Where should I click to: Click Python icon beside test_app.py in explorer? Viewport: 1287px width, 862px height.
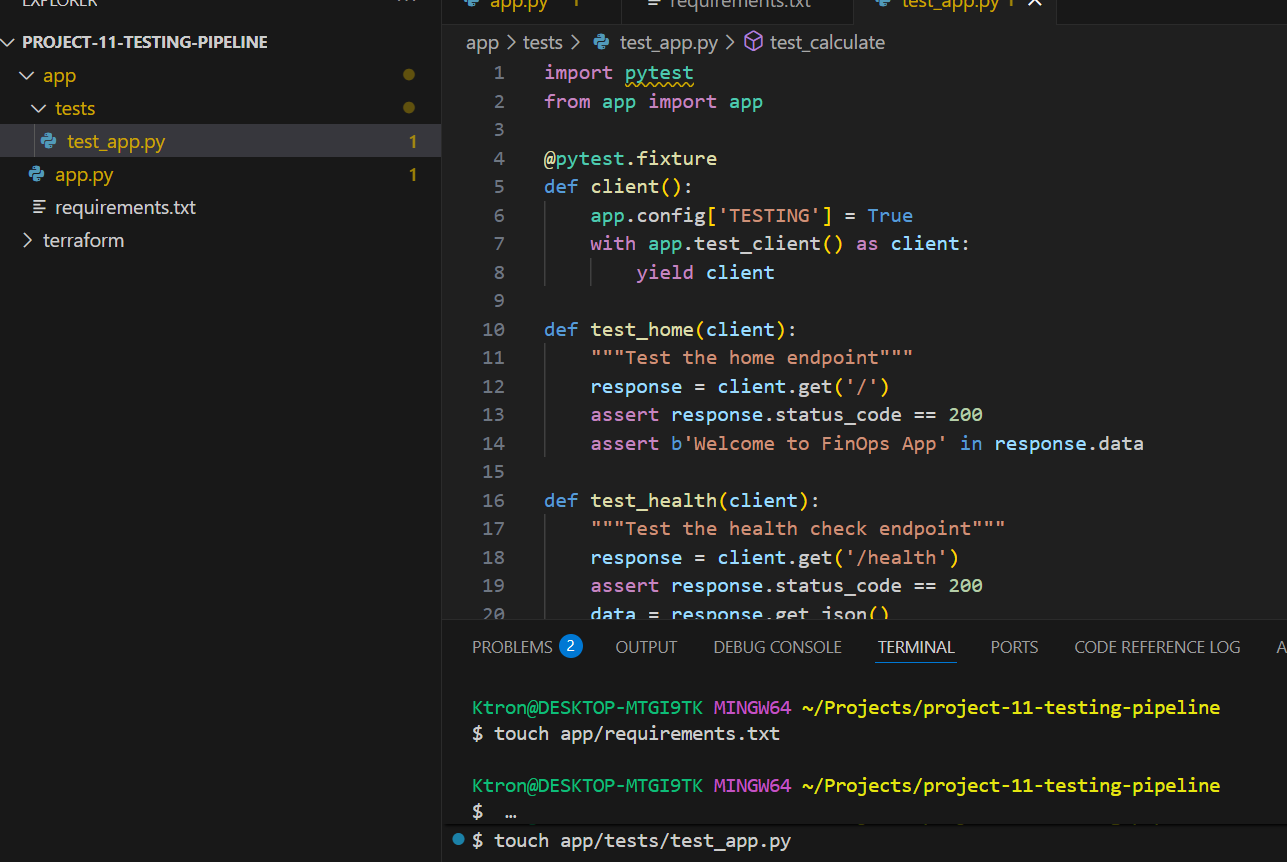[x=48, y=142]
